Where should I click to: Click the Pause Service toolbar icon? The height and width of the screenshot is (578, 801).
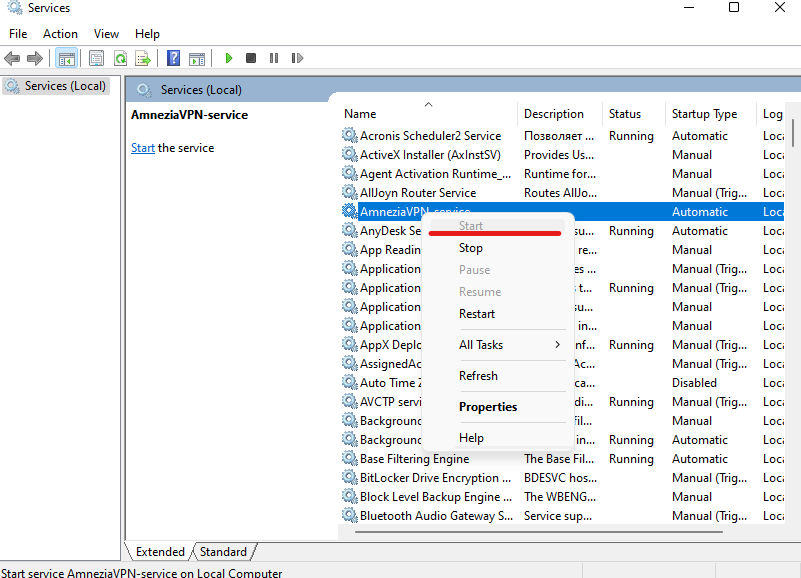(x=274, y=59)
